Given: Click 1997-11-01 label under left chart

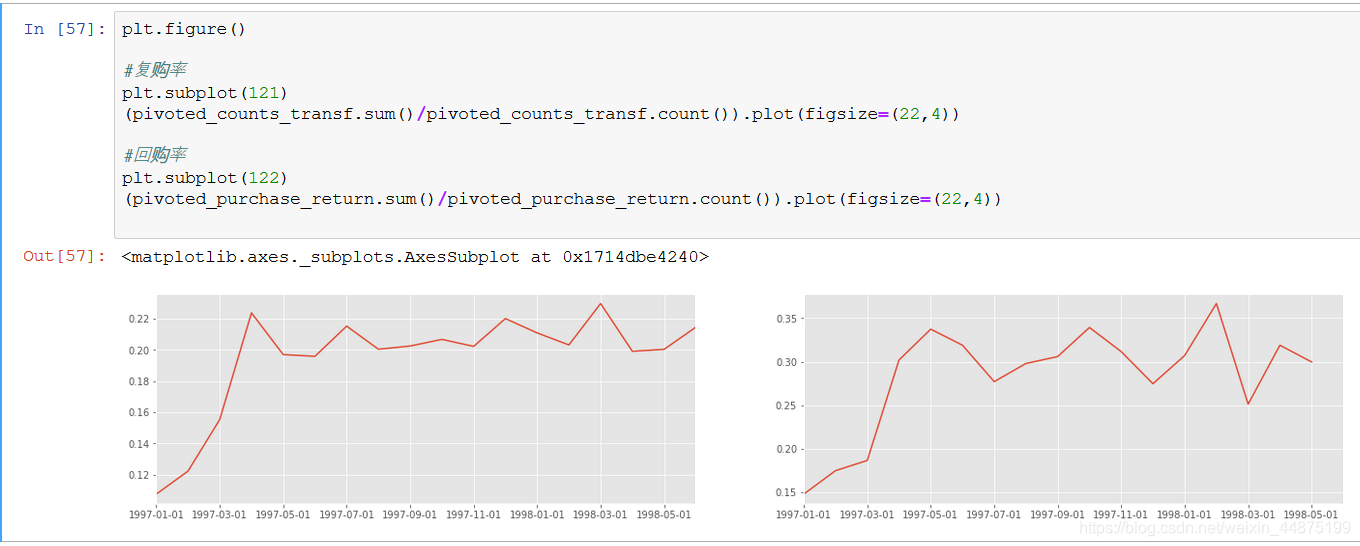Looking at the screenshot, I should [x=473, y=515].
